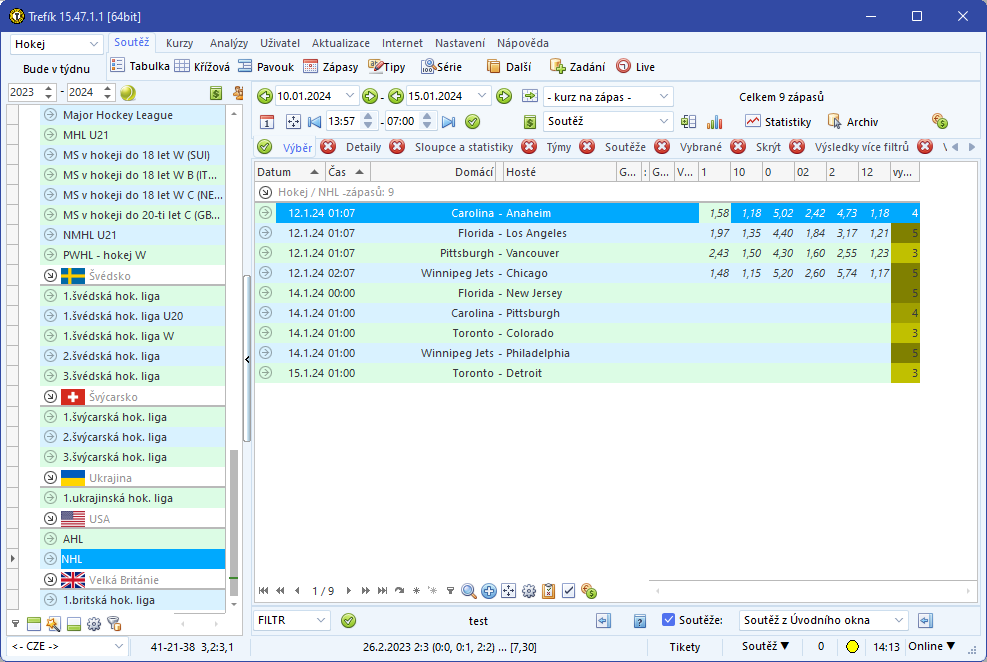Open the Soutěž dropdown beside the time range
This screenshot has width=987, height=662.
(x=608, y=121)
